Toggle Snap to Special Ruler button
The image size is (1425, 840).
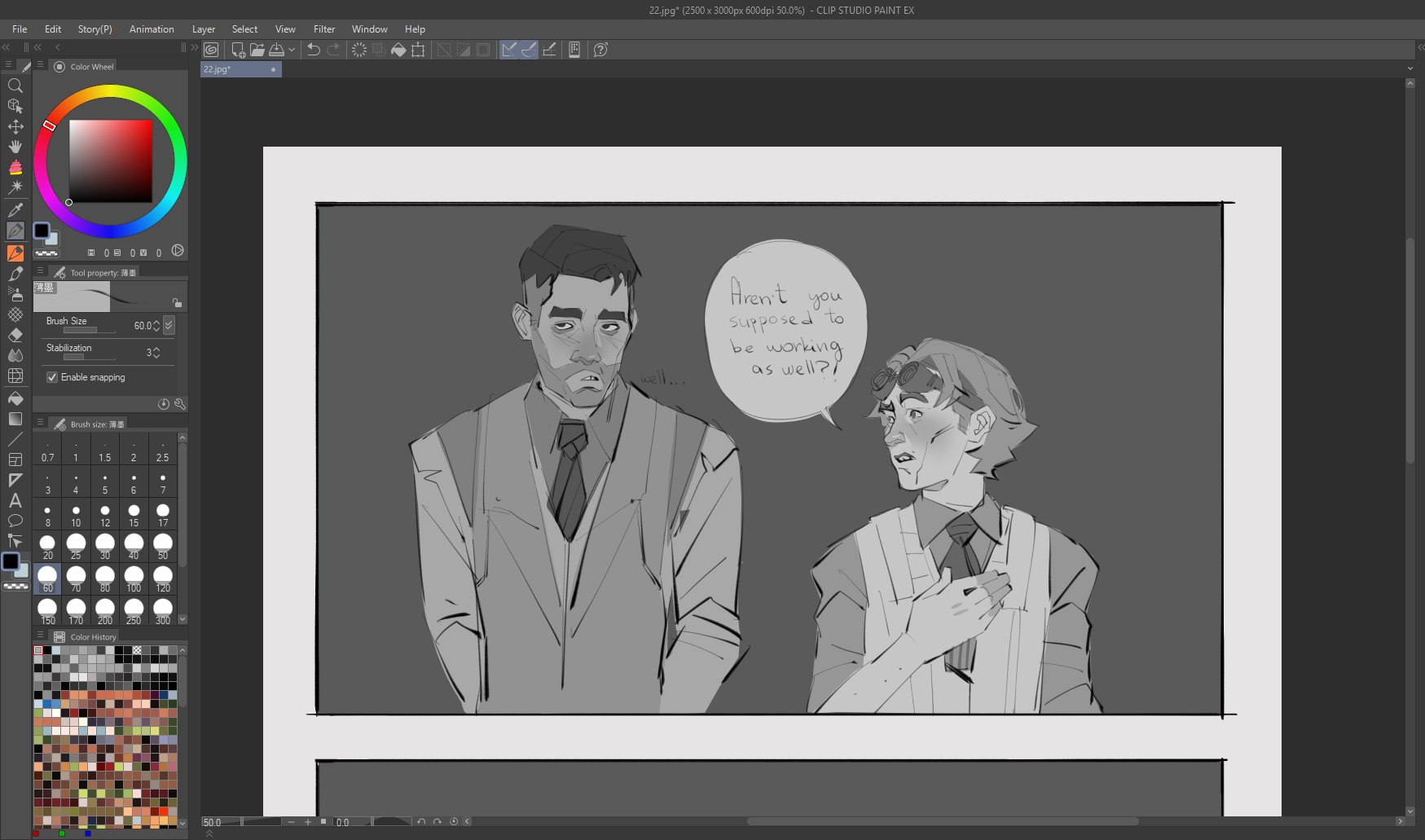click(530, 50)
